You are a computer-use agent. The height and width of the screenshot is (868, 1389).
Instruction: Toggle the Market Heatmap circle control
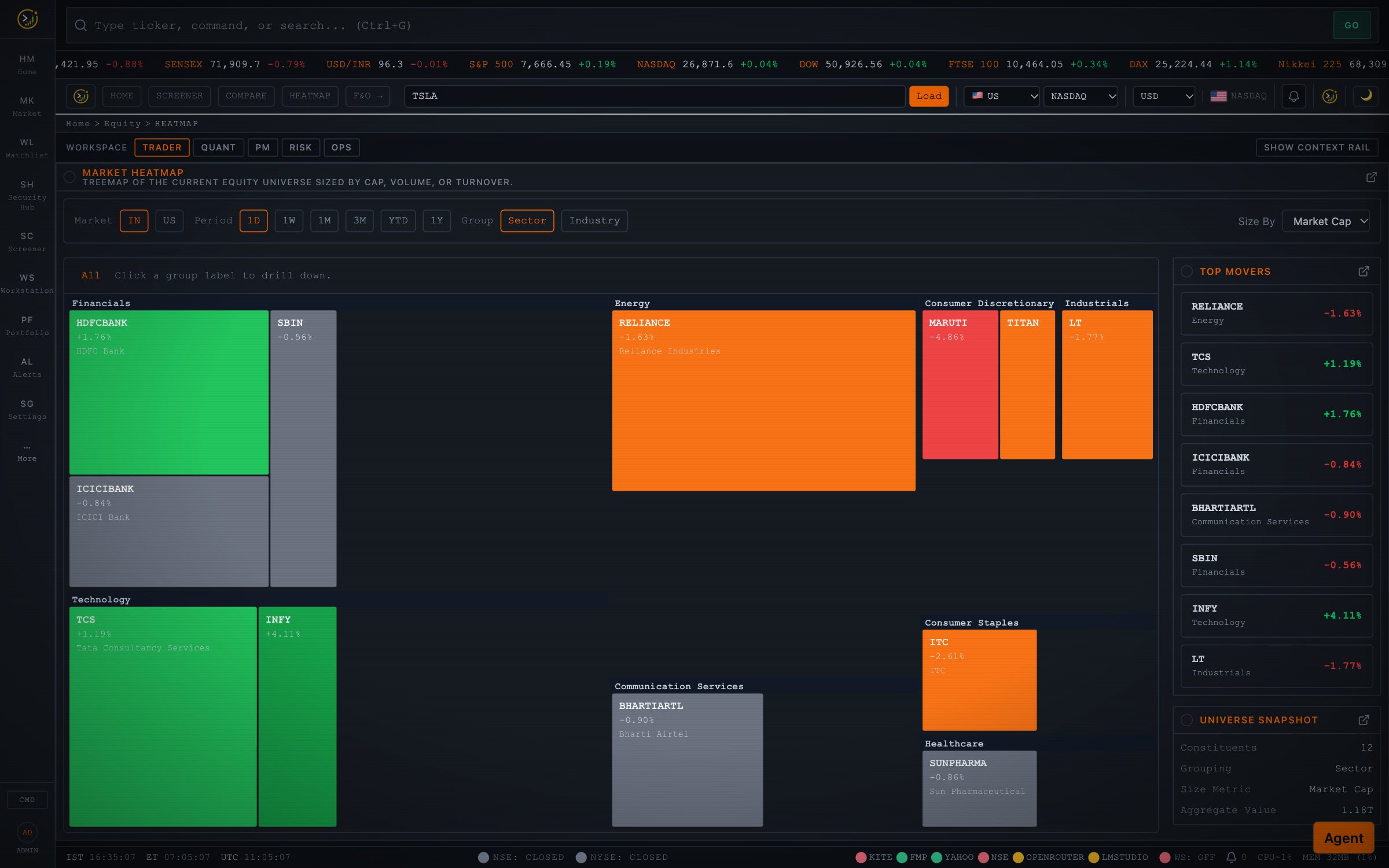pyautogui.click(x=69, y=177)
